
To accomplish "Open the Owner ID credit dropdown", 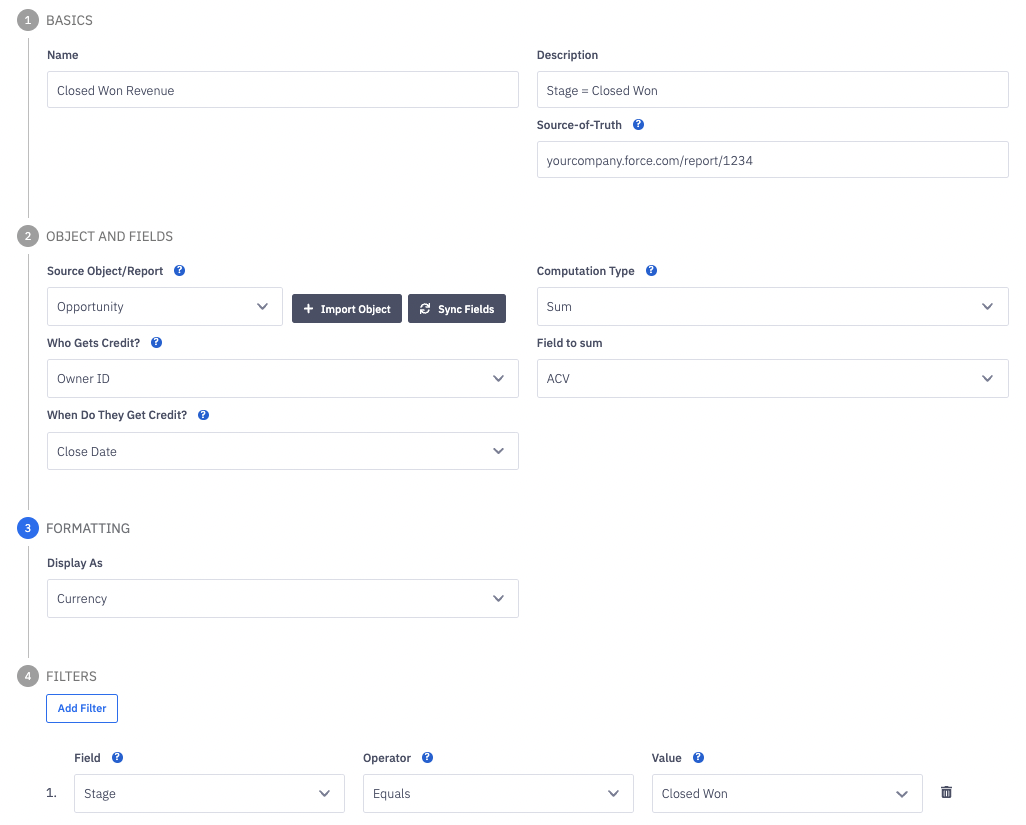I will pos(282,379).
